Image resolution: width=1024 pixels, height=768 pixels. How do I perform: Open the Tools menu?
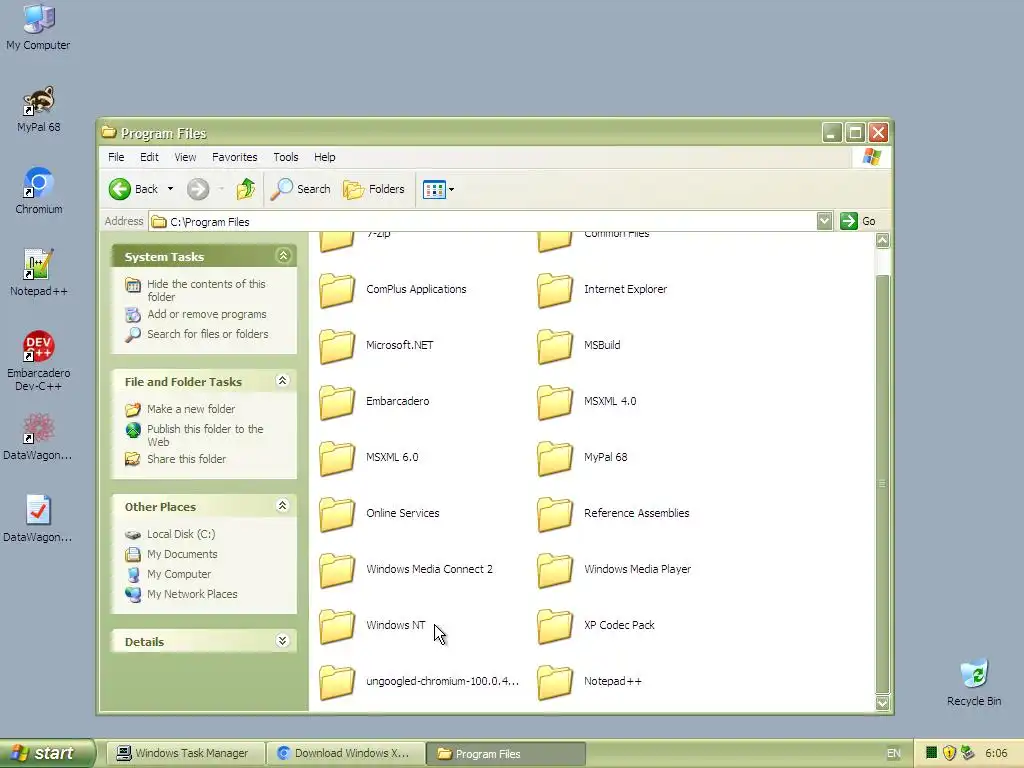pyautogui.click(x=285, y=157)
